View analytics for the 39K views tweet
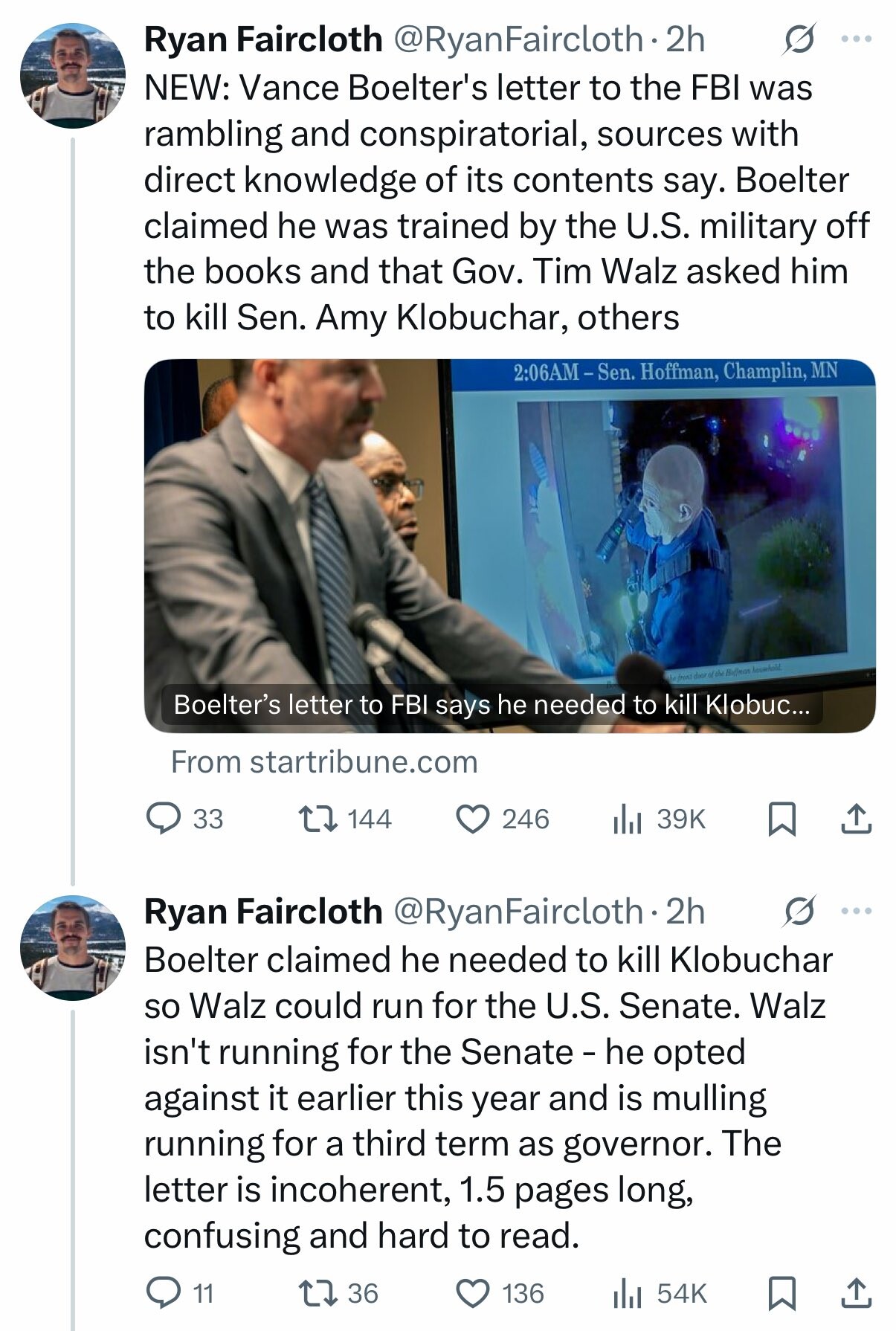Image resolution: width=896 pixels, height=1331 pixels. pyautogui.click(x=658, y=819)
